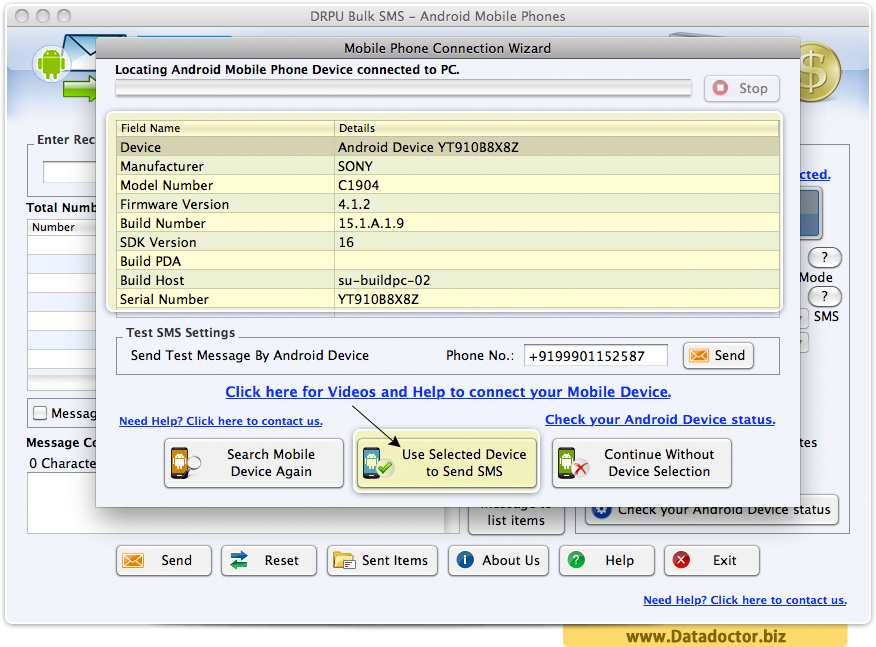Click the Android robot icon in header

coord(51,63)
